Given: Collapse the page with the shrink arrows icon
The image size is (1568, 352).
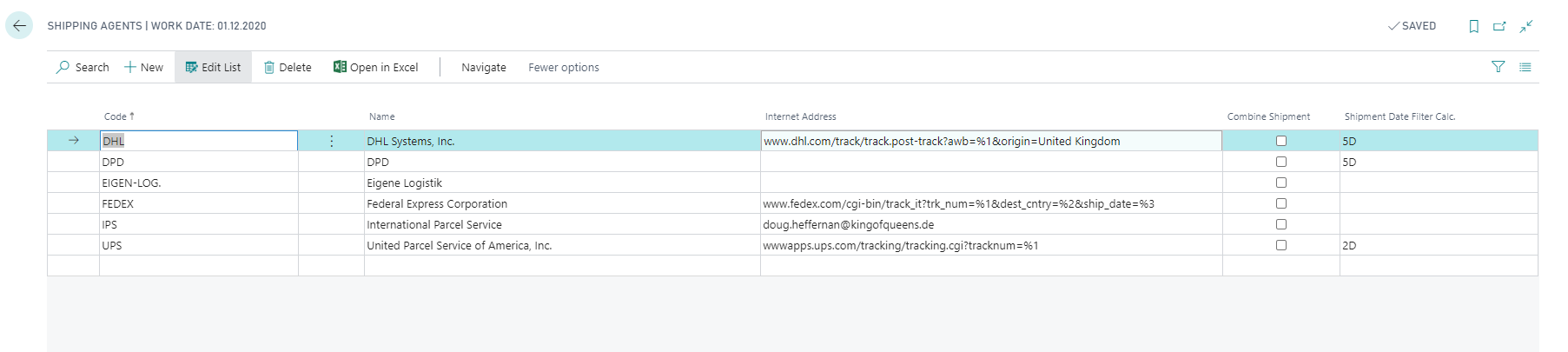Looking at the screenshot, I should coord(1526,26).
